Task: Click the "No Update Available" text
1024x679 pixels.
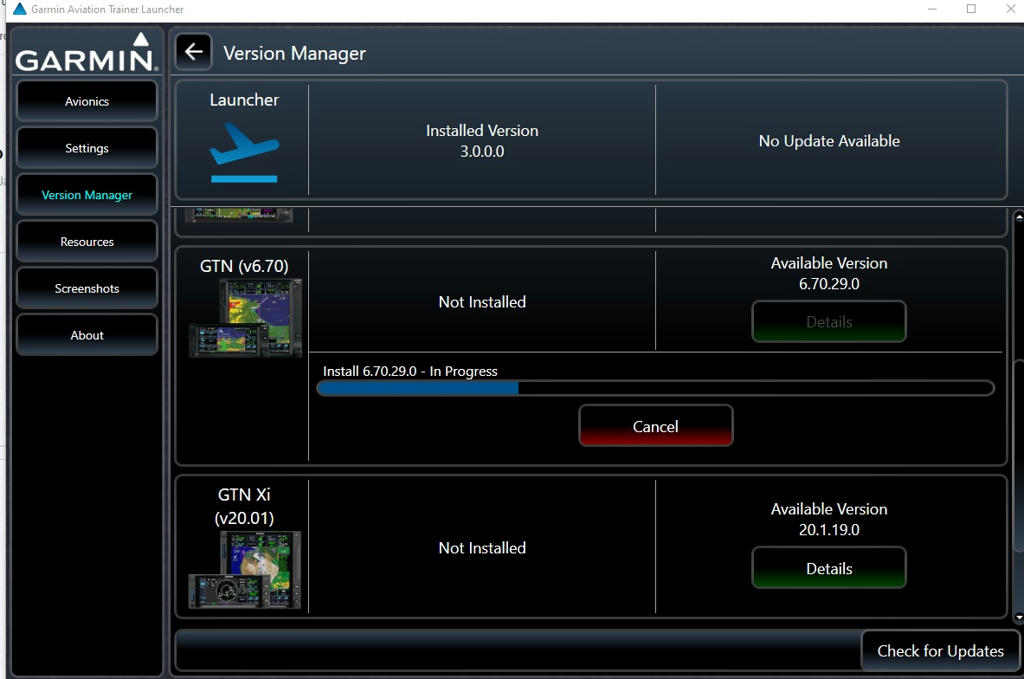Action: (x=829, y=141)
